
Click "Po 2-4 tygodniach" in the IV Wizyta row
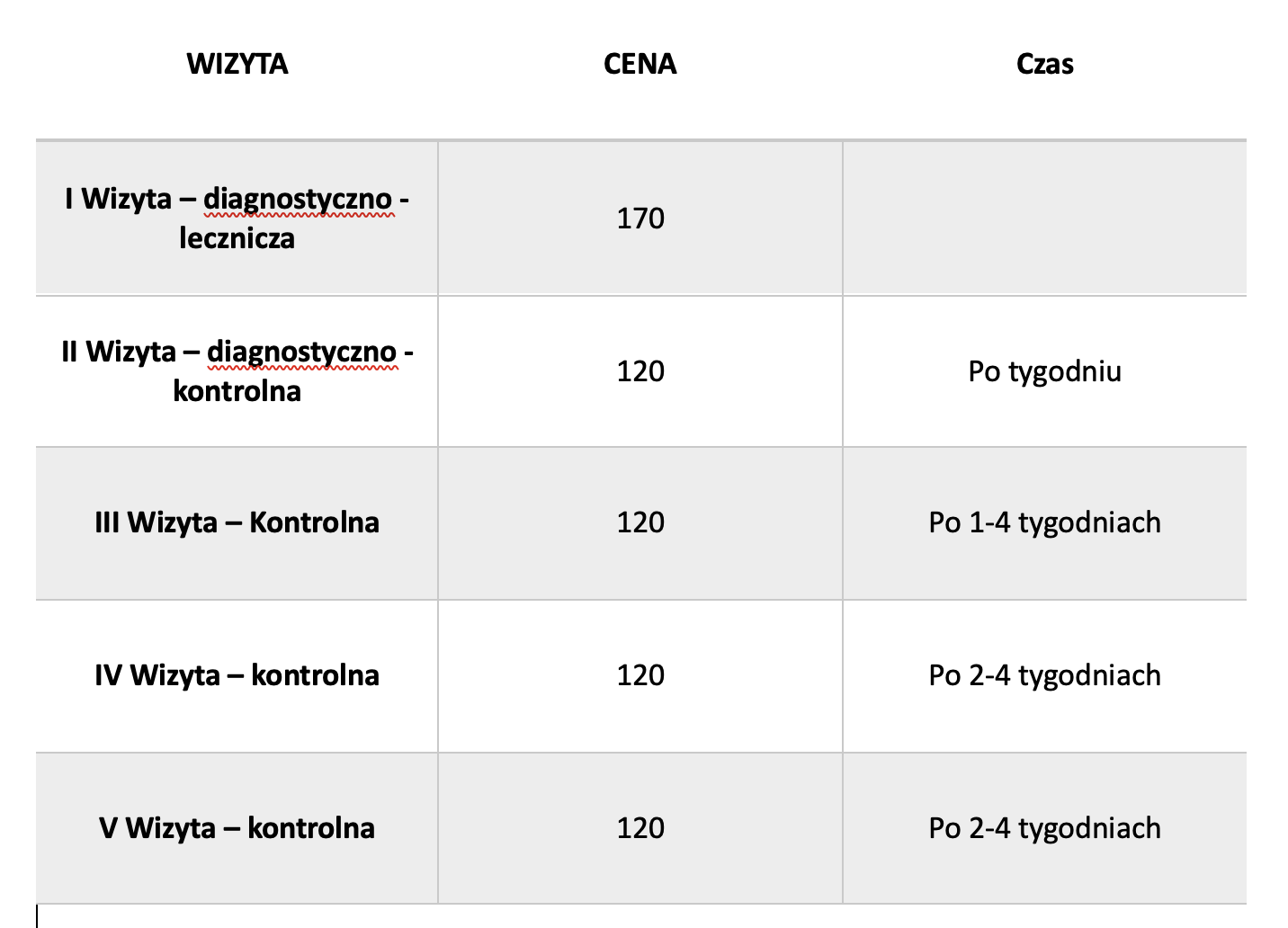(x=1044, y=675)
